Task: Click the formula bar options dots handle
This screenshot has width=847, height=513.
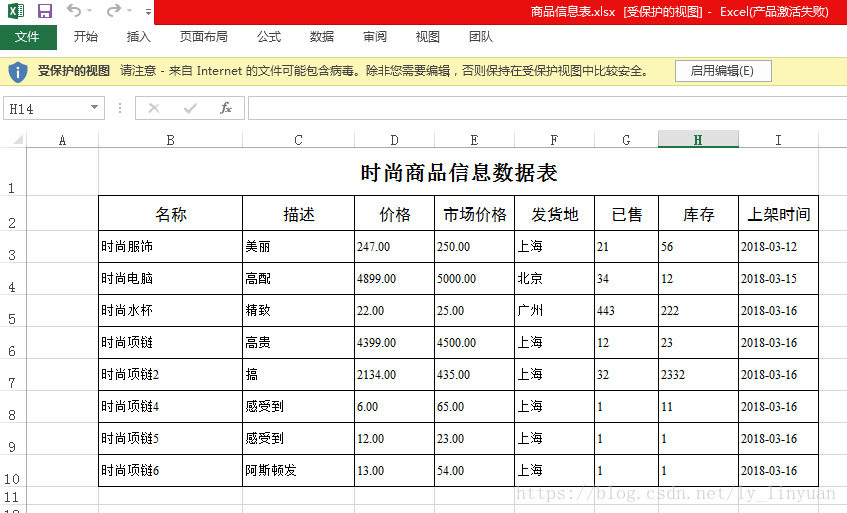Action: click(x=120, y=108)
